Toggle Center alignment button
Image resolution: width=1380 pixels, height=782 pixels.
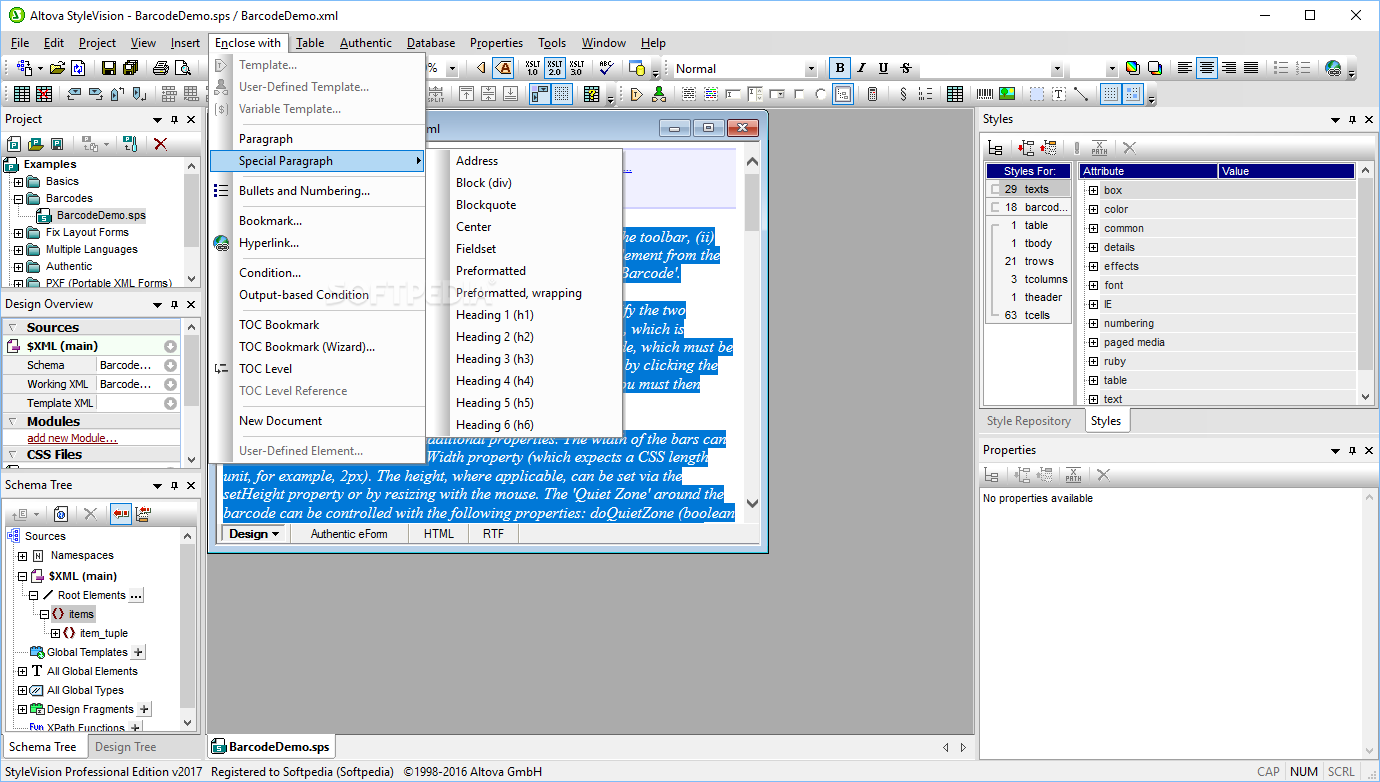click(1207, 68)
